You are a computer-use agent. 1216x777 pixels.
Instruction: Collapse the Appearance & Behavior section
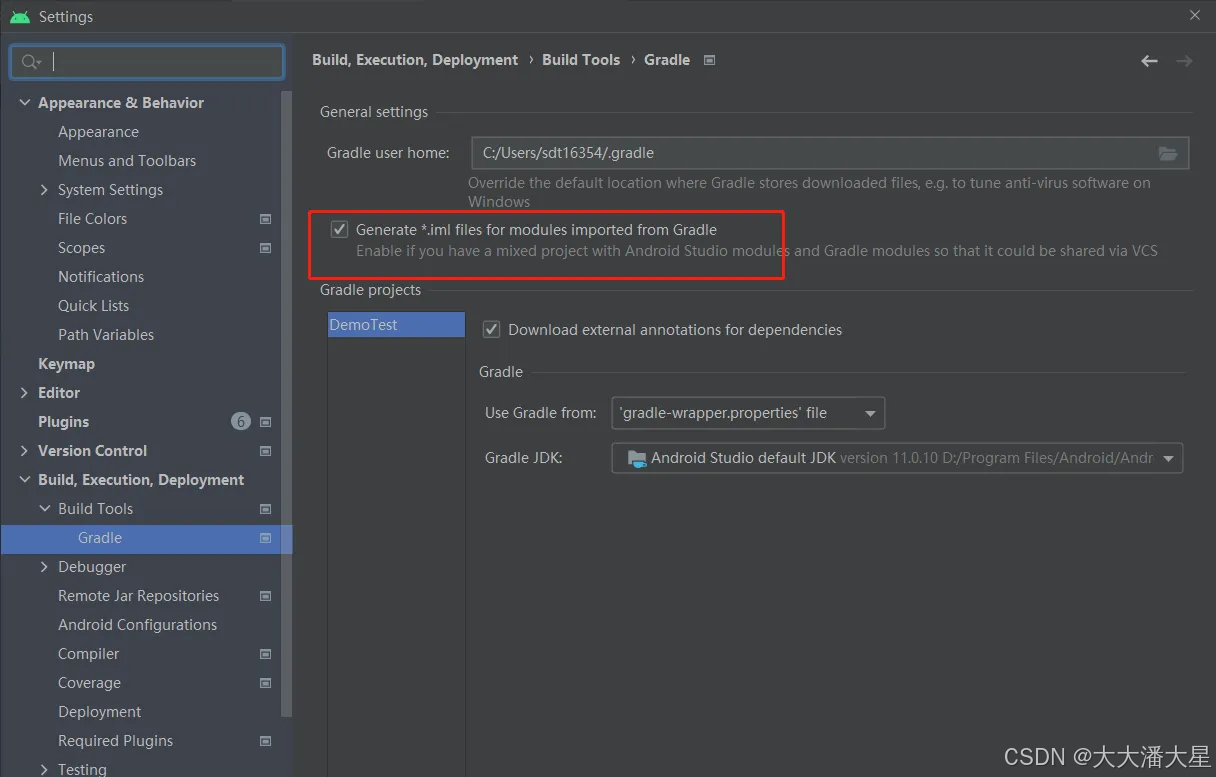click(x=25, y=103)
